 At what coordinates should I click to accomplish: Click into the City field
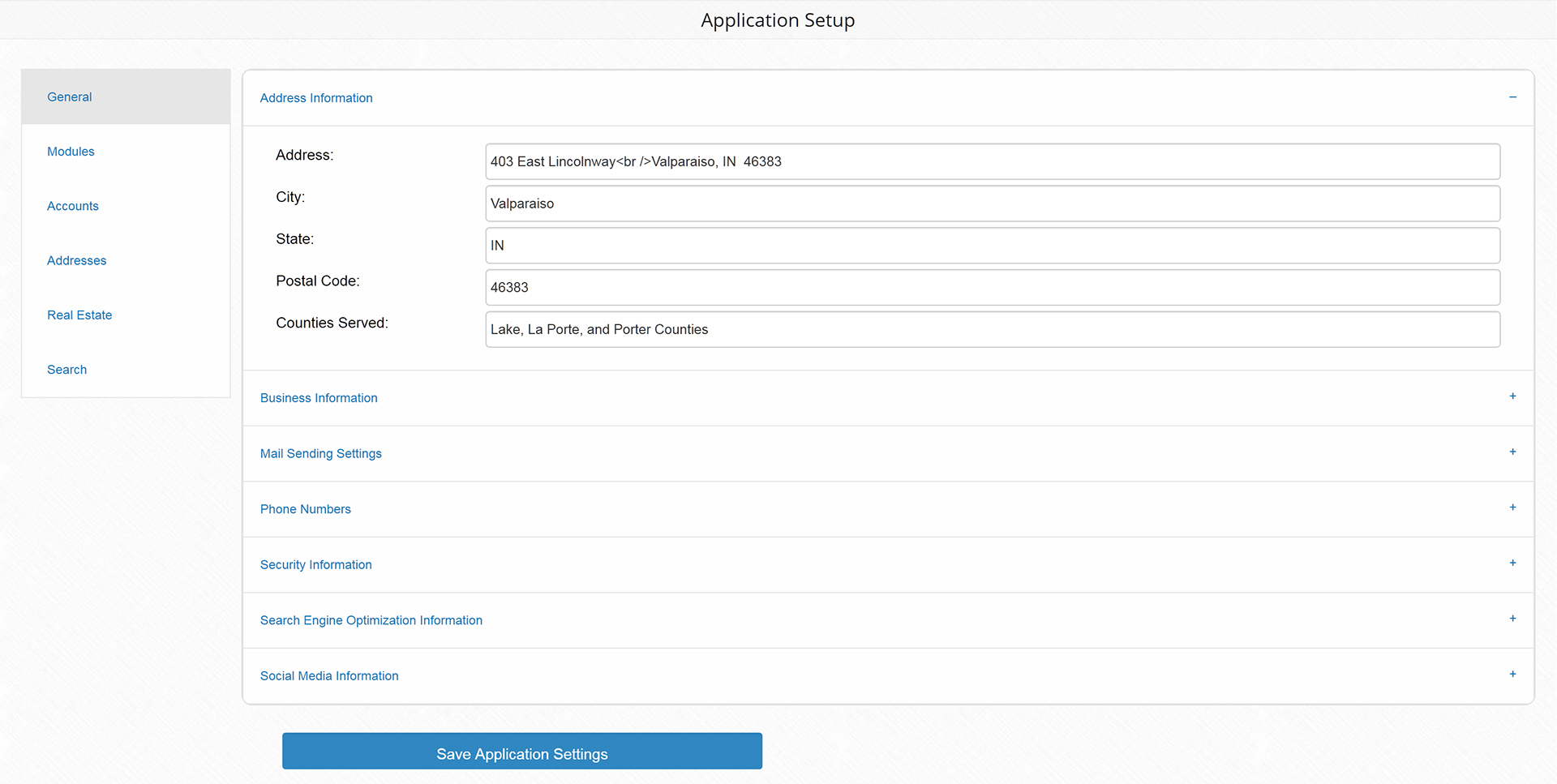(993, 203)
